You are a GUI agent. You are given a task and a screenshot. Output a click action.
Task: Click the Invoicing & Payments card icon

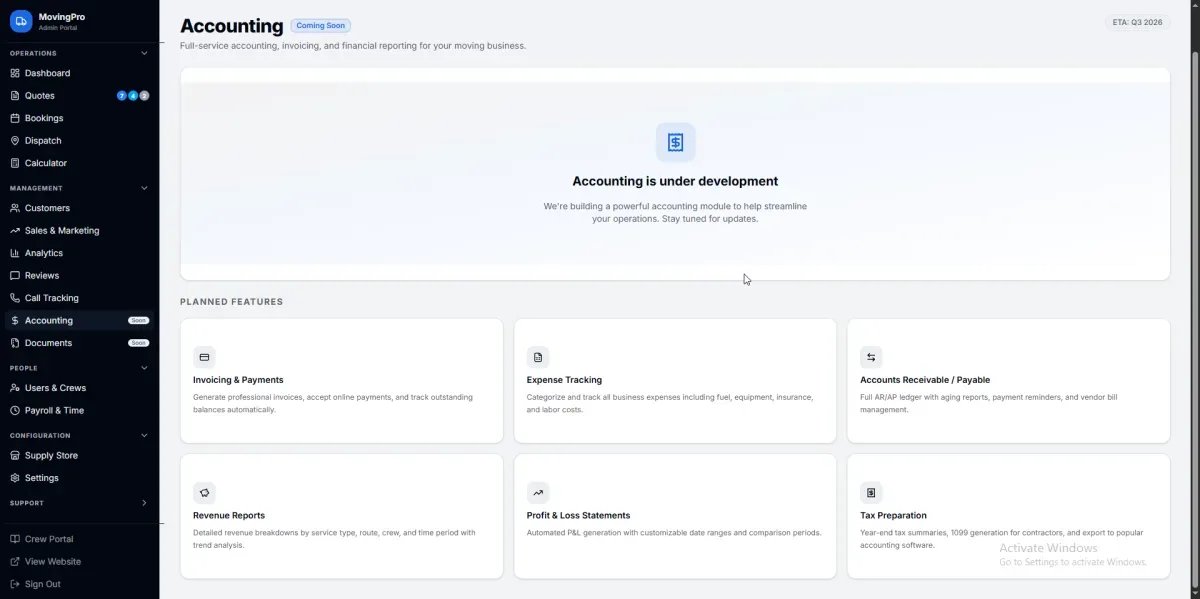click(x=204, y=357)
